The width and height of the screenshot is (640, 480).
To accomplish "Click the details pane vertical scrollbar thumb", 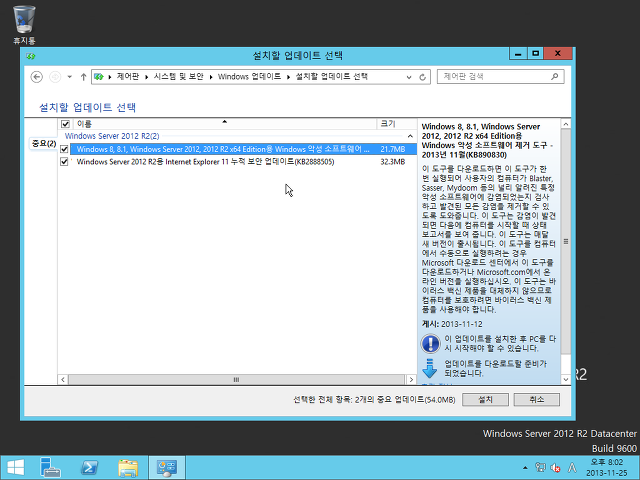I will pyautogui.click(x=566, y=242).
